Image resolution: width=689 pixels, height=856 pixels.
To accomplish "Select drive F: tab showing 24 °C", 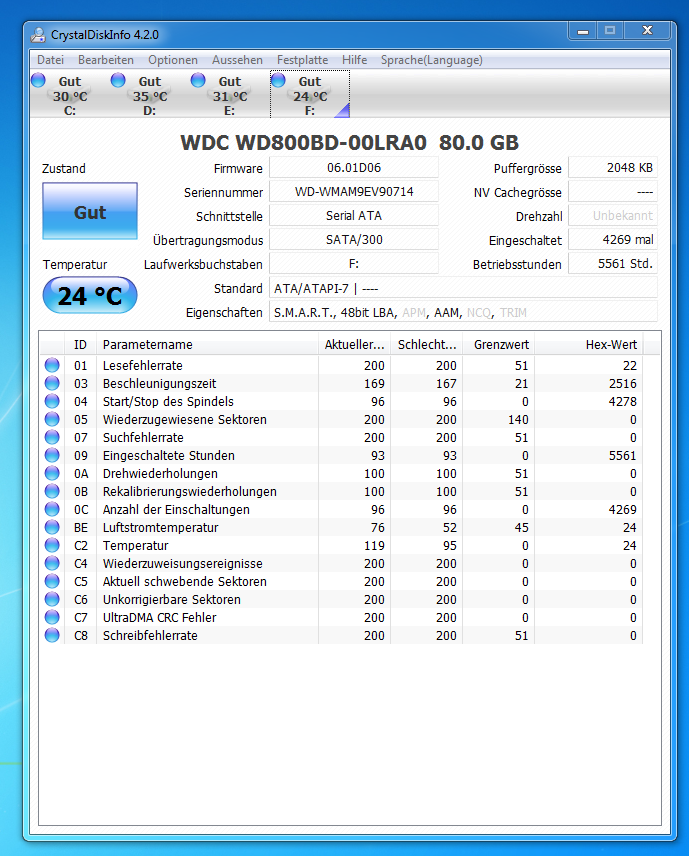I will click(310, 95).
